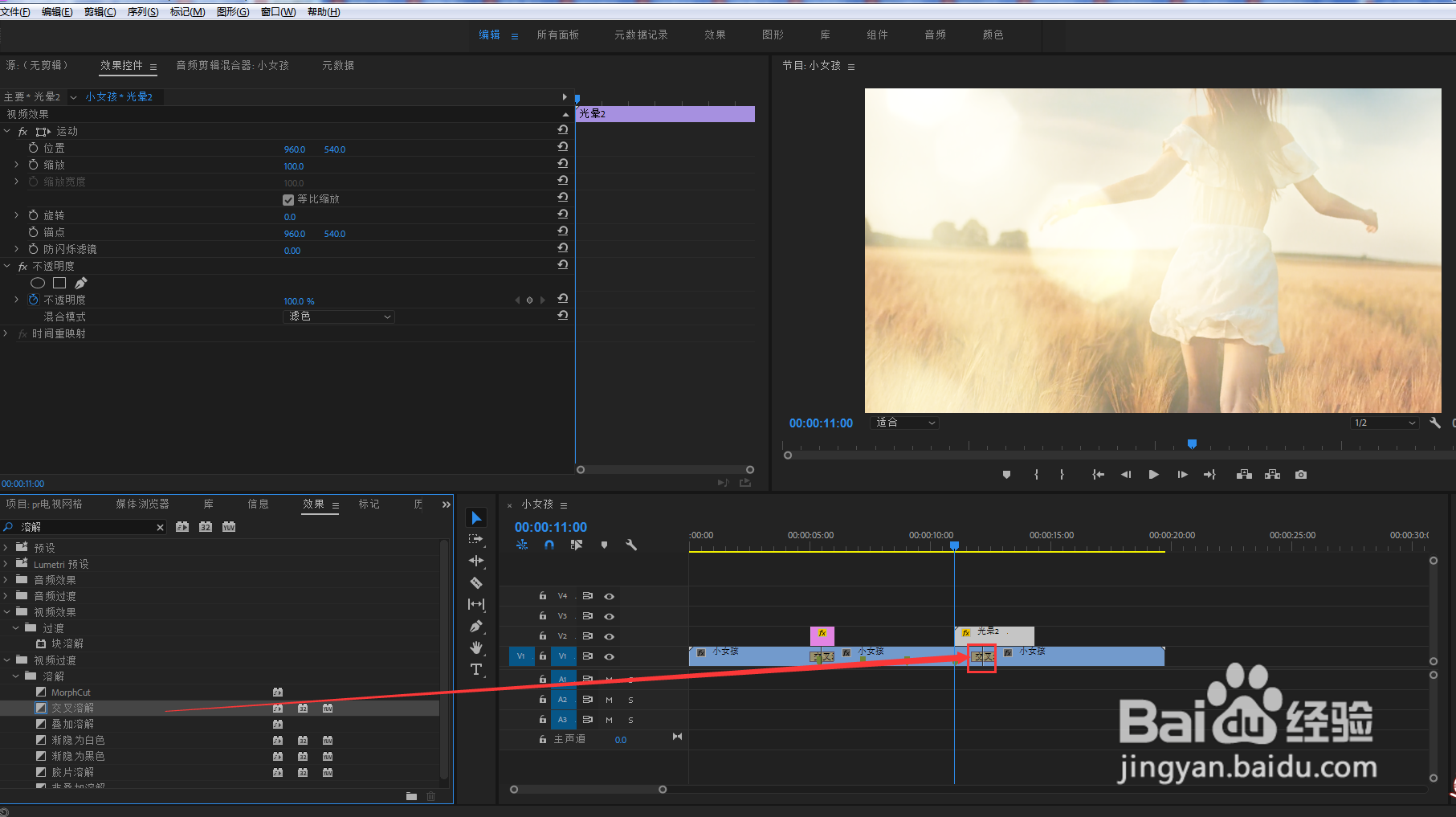
Task: Select the MorphCut transition
Action: coord(71,692)
